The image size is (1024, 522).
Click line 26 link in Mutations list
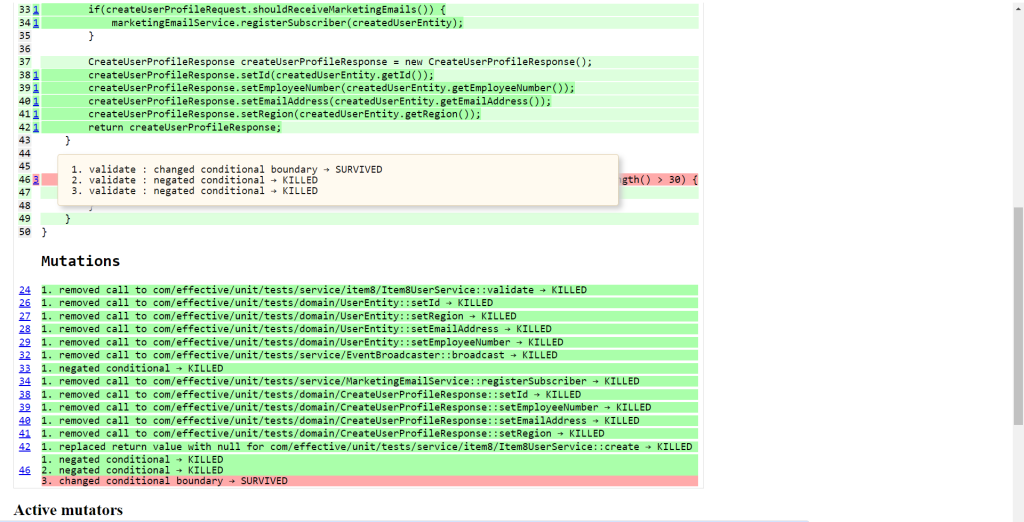click(24, 303)
